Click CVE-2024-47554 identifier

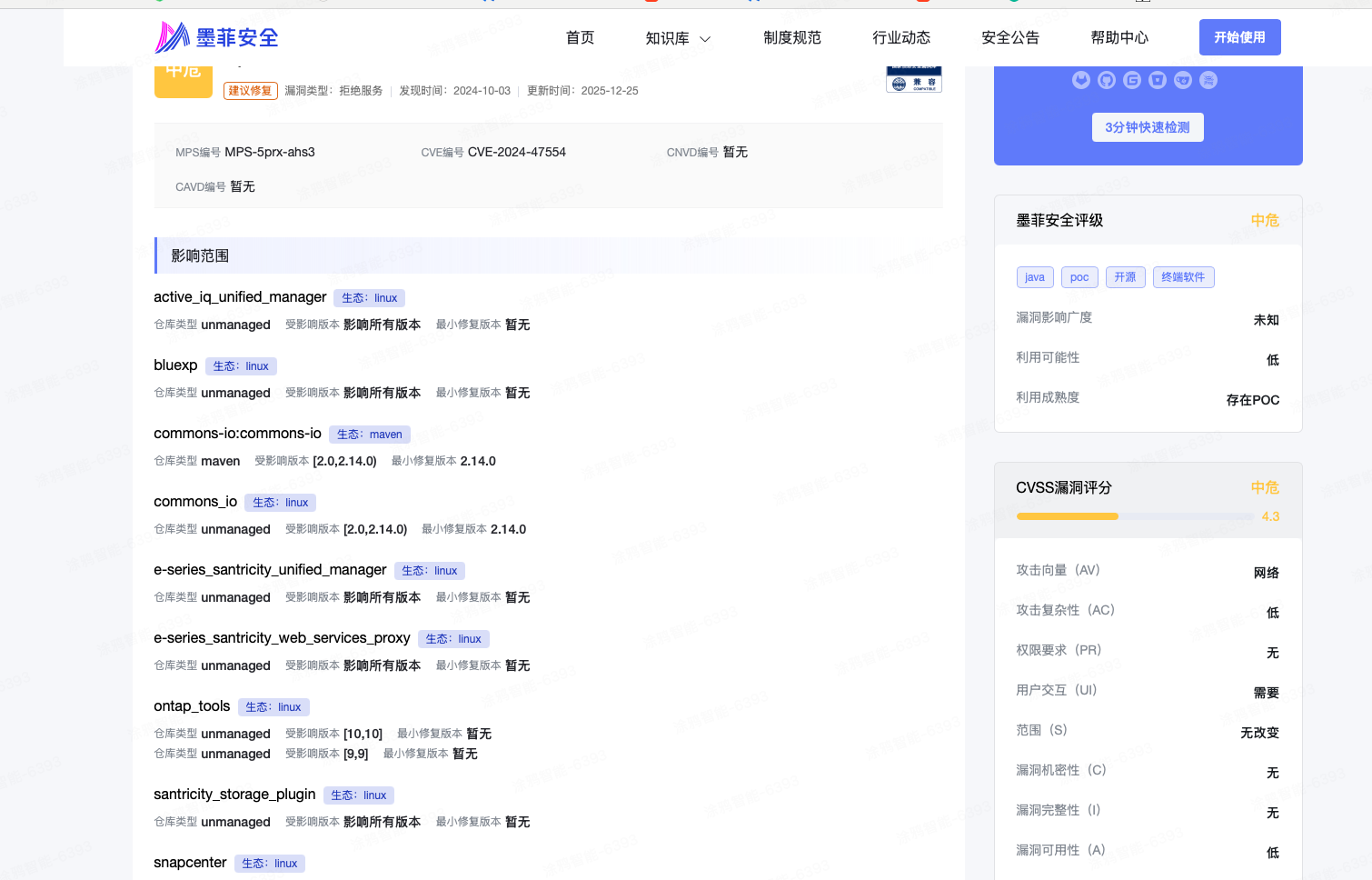517,152
